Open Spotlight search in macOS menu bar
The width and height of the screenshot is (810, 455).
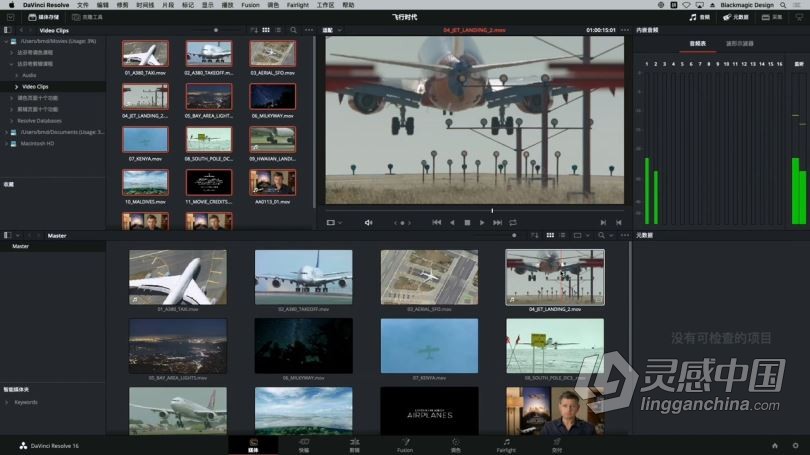click(783, 5)
